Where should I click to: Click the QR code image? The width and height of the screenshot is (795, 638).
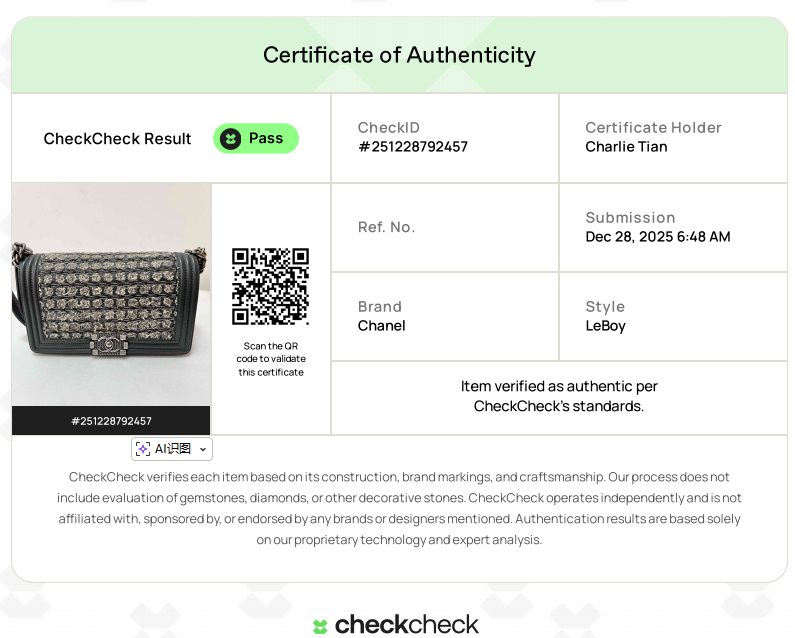pos(270,286)
